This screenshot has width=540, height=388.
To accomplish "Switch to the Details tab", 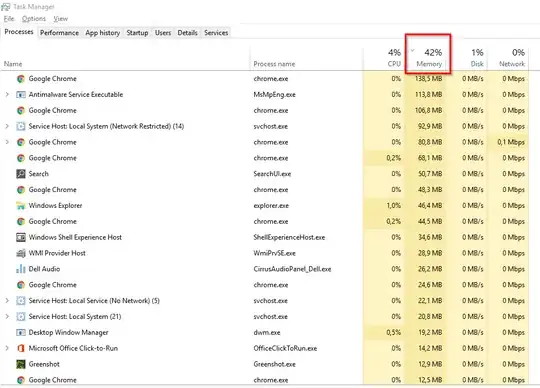I will (x=187, y=33).
